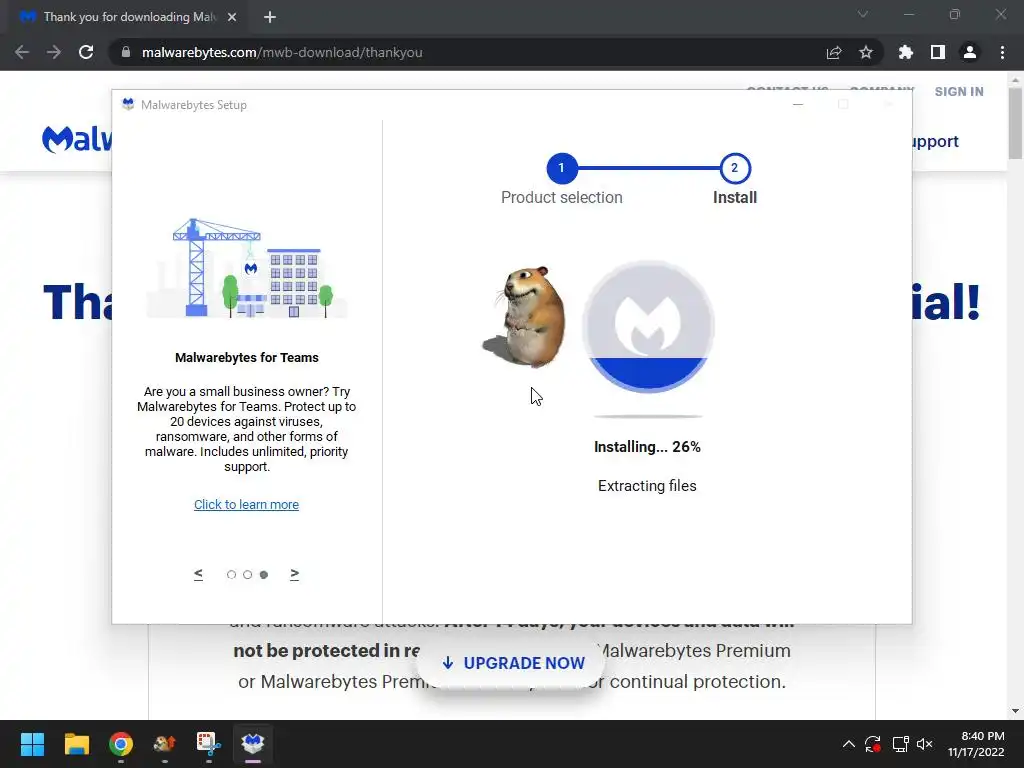The image size is (1024, 768).
Task: Click step 1 Product selection circle
Action: click(562, 168)
